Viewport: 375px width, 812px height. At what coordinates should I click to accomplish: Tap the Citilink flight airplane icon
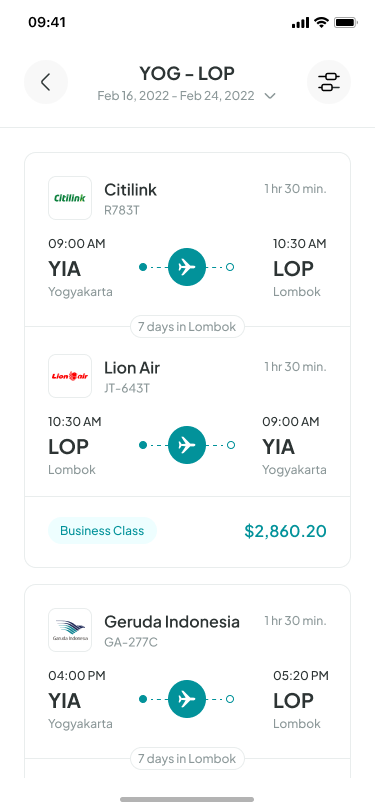pyautogui.click(x=187, y=267)
